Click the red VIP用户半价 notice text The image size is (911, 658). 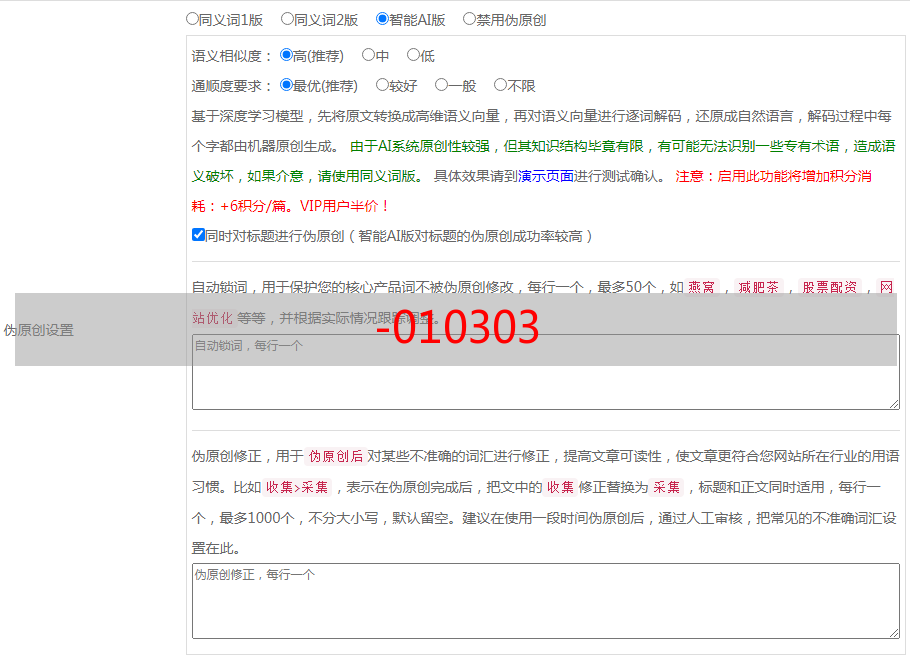[x=345, y=206]
